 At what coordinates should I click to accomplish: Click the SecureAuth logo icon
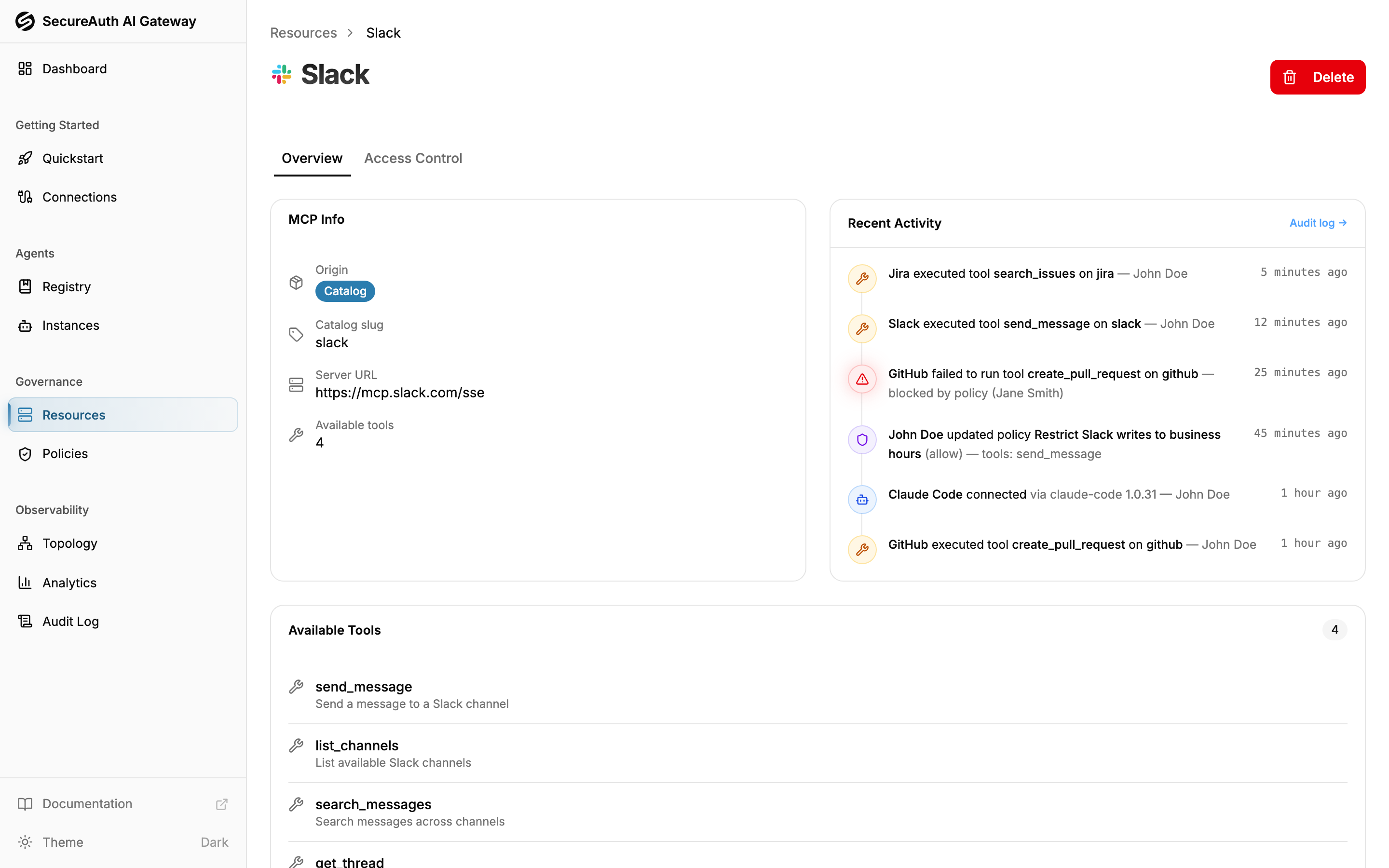(25, 21)
